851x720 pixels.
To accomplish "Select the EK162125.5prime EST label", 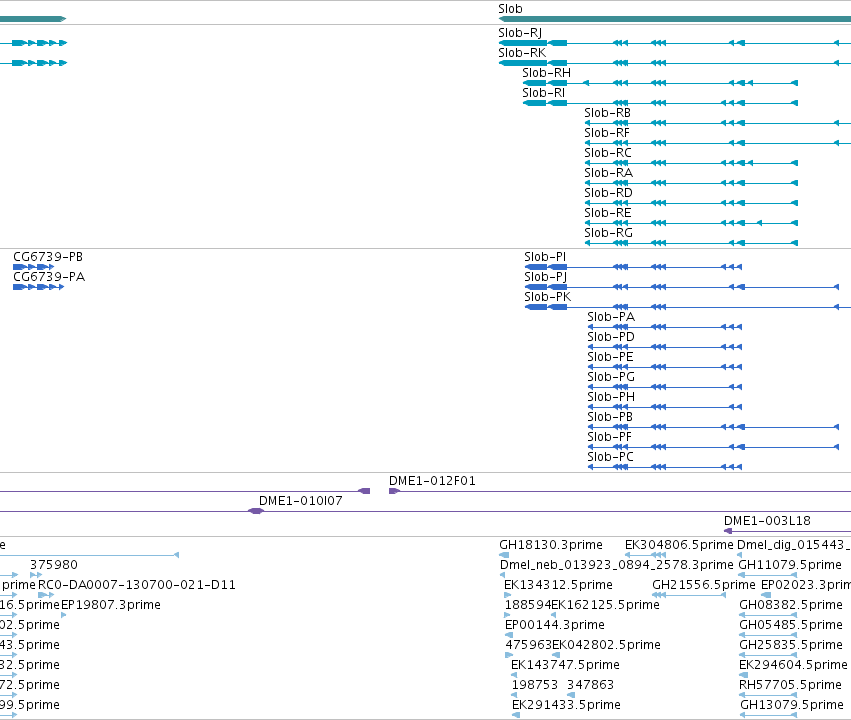I will point(606,605).
